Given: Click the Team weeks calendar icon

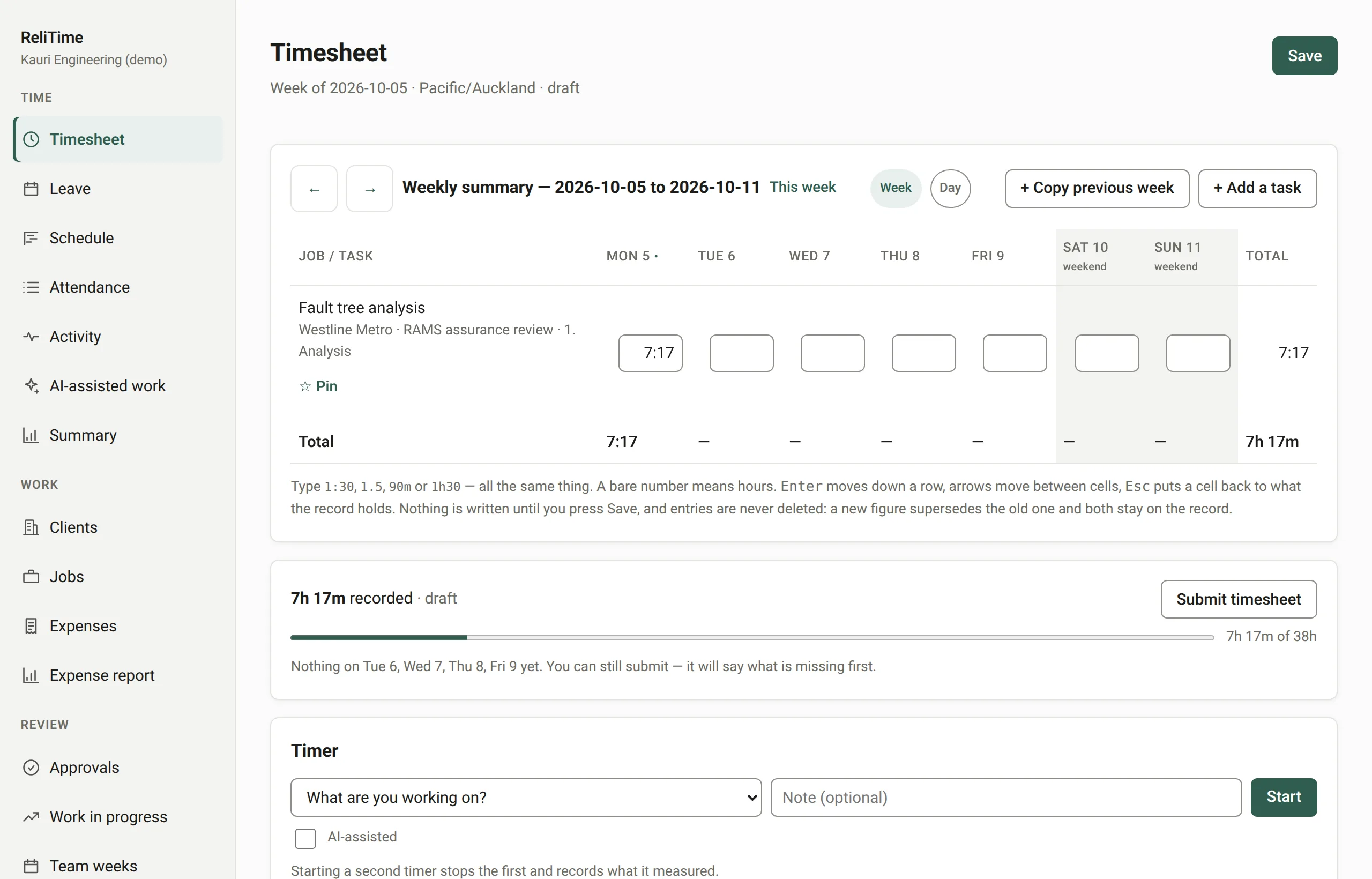Looking at the screenshot, I should point(31,866).
